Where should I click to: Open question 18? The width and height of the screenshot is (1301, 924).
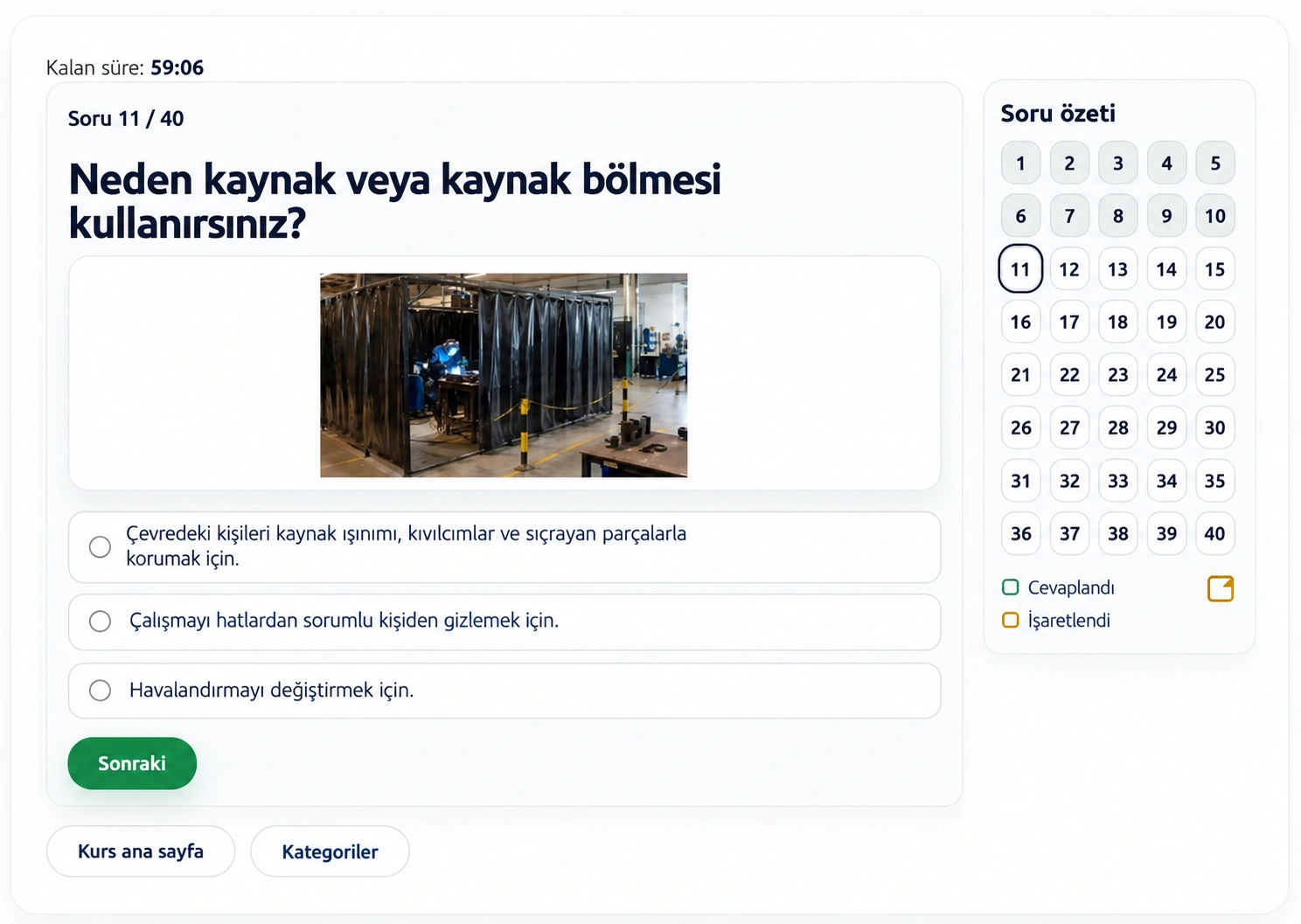point(1118,322)
